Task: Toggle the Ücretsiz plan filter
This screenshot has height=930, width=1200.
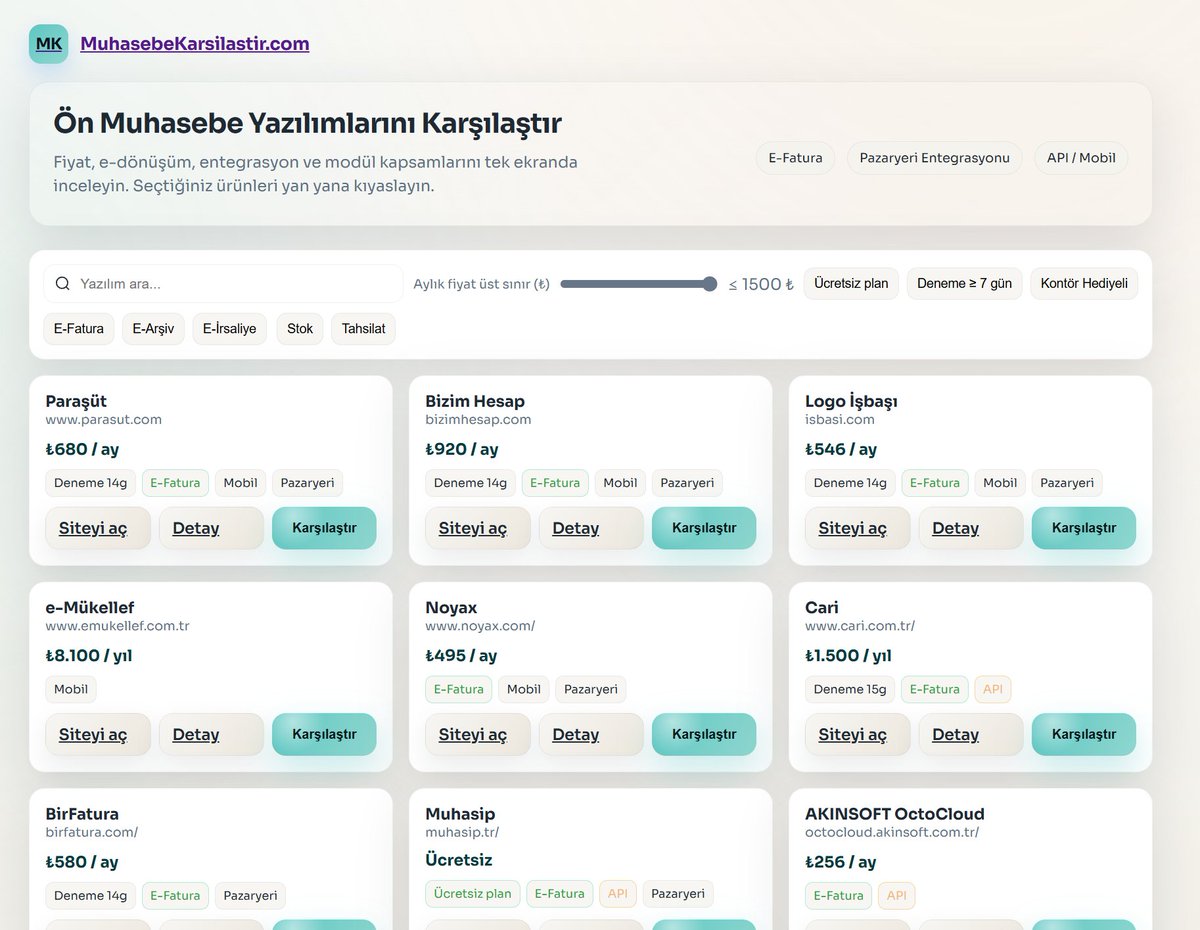Action: (851, 284)
